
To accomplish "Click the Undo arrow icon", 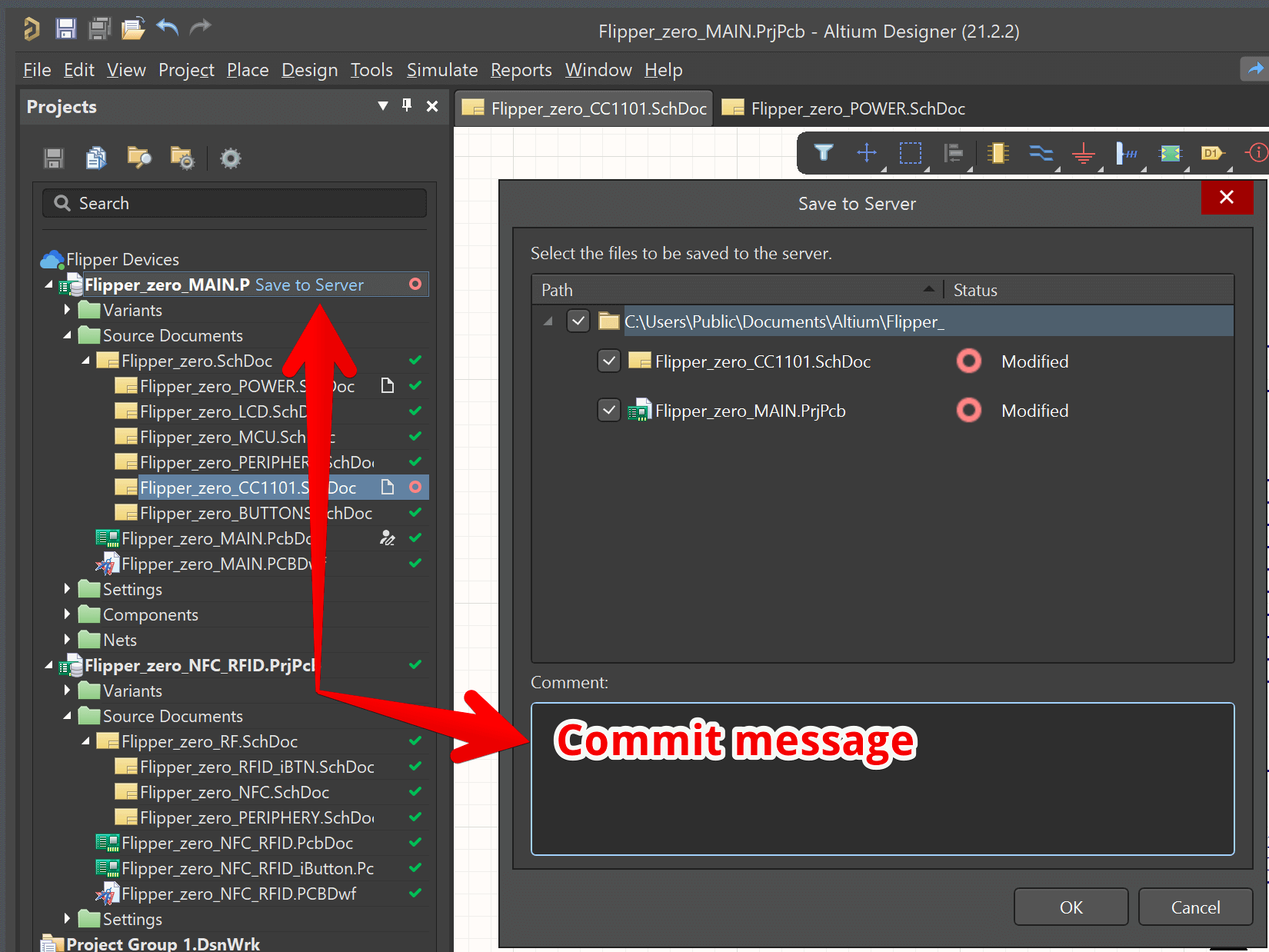I will (x=168, y=28).
